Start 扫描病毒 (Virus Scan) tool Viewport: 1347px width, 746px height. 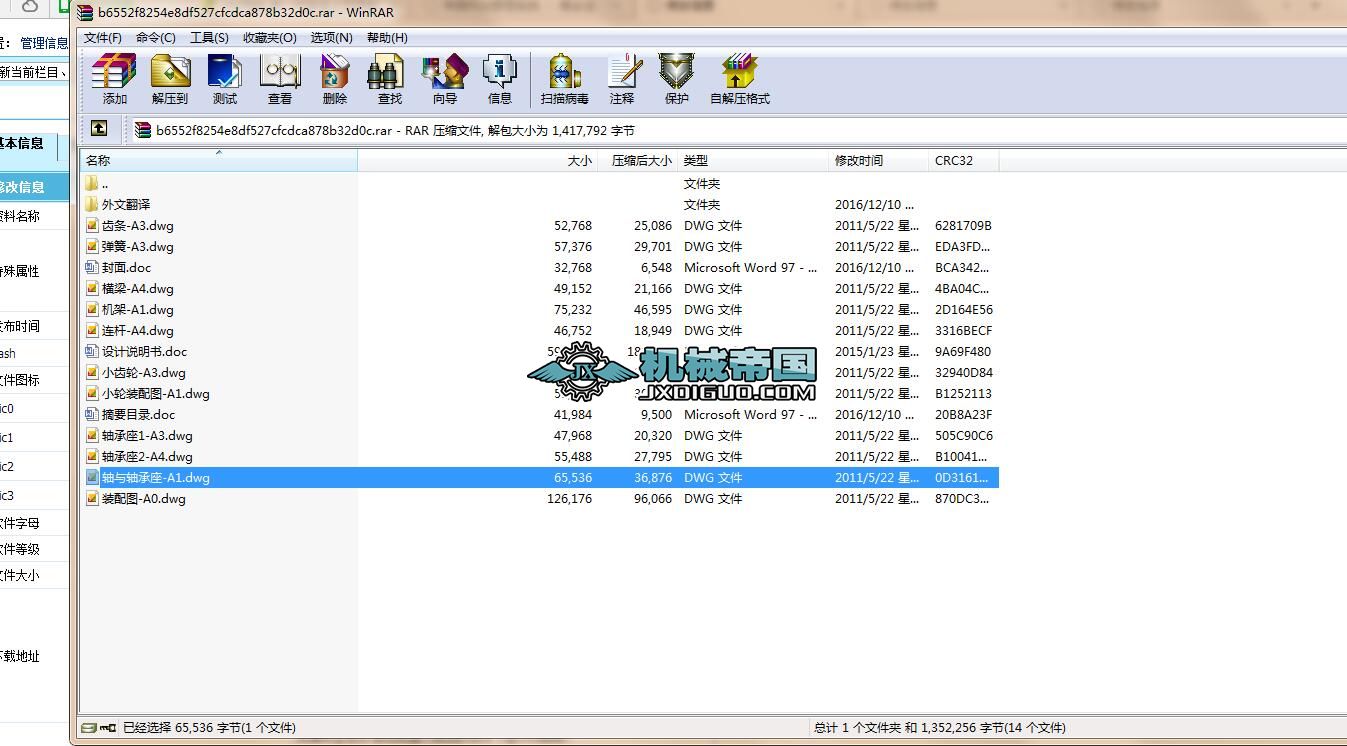565,72
